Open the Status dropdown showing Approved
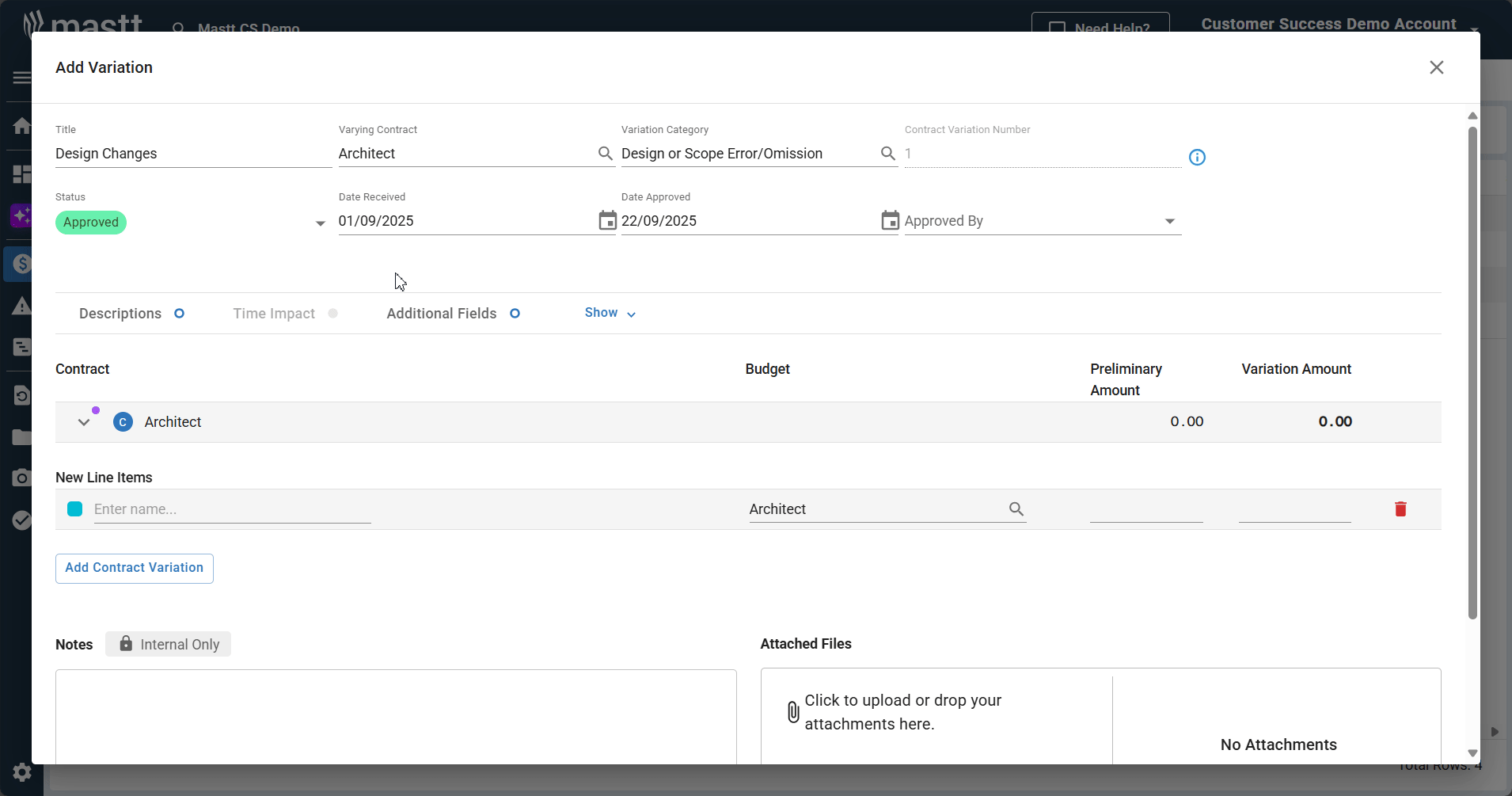 click(320, 223)
